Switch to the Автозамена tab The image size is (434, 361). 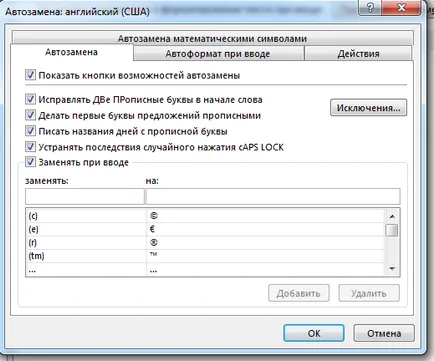[72, 52]
